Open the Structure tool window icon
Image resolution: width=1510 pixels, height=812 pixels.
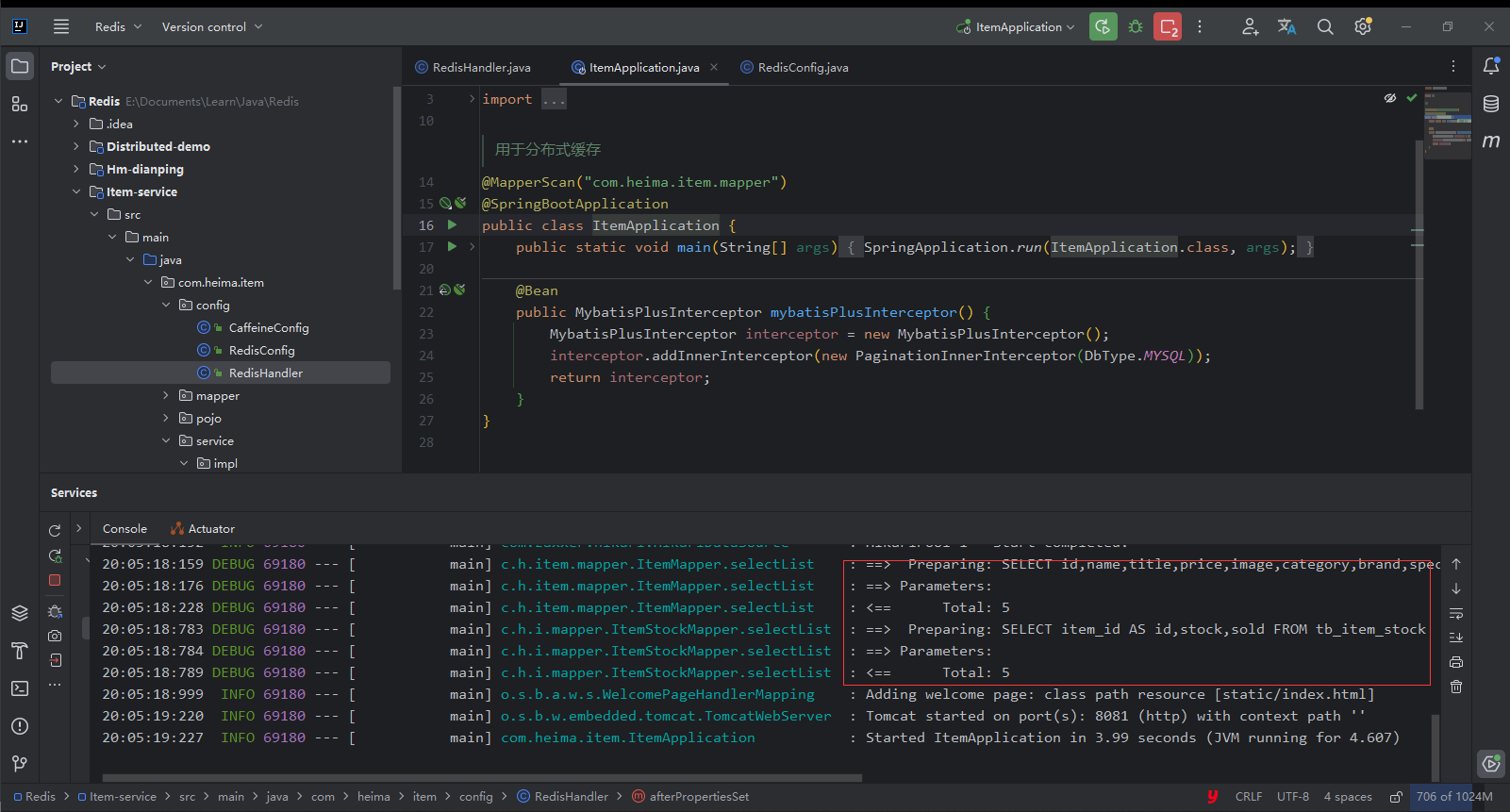click(x=20, y=104)
